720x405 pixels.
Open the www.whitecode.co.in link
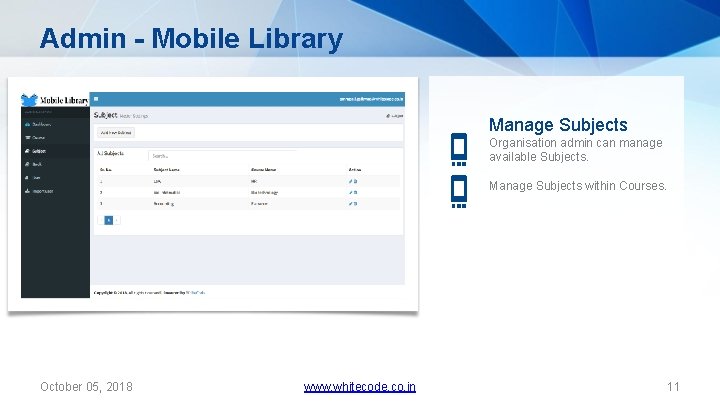[x=360, y=387]
